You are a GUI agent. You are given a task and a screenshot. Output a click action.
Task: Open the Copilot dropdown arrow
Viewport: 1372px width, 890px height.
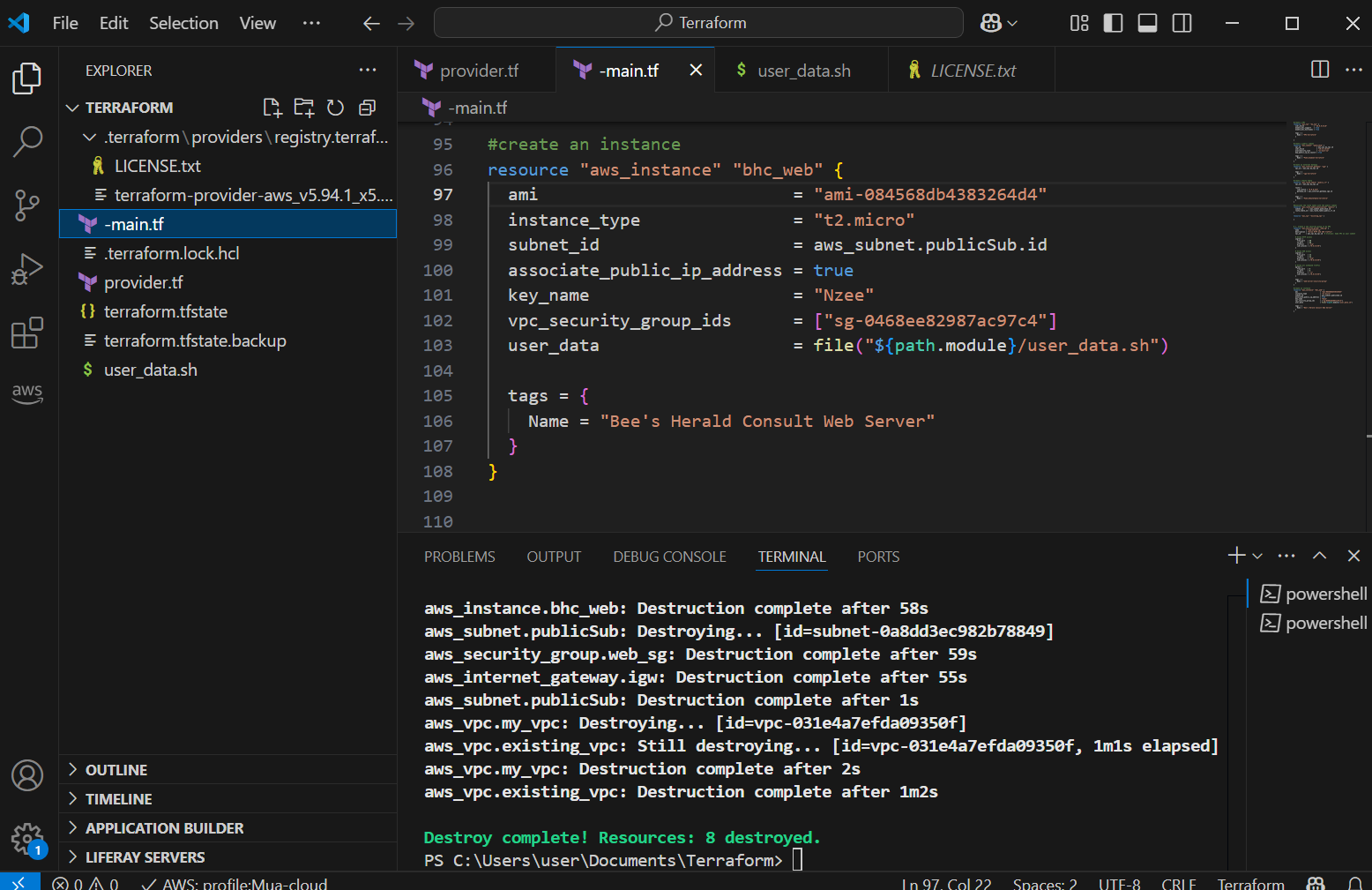[x=1012, y=24]
